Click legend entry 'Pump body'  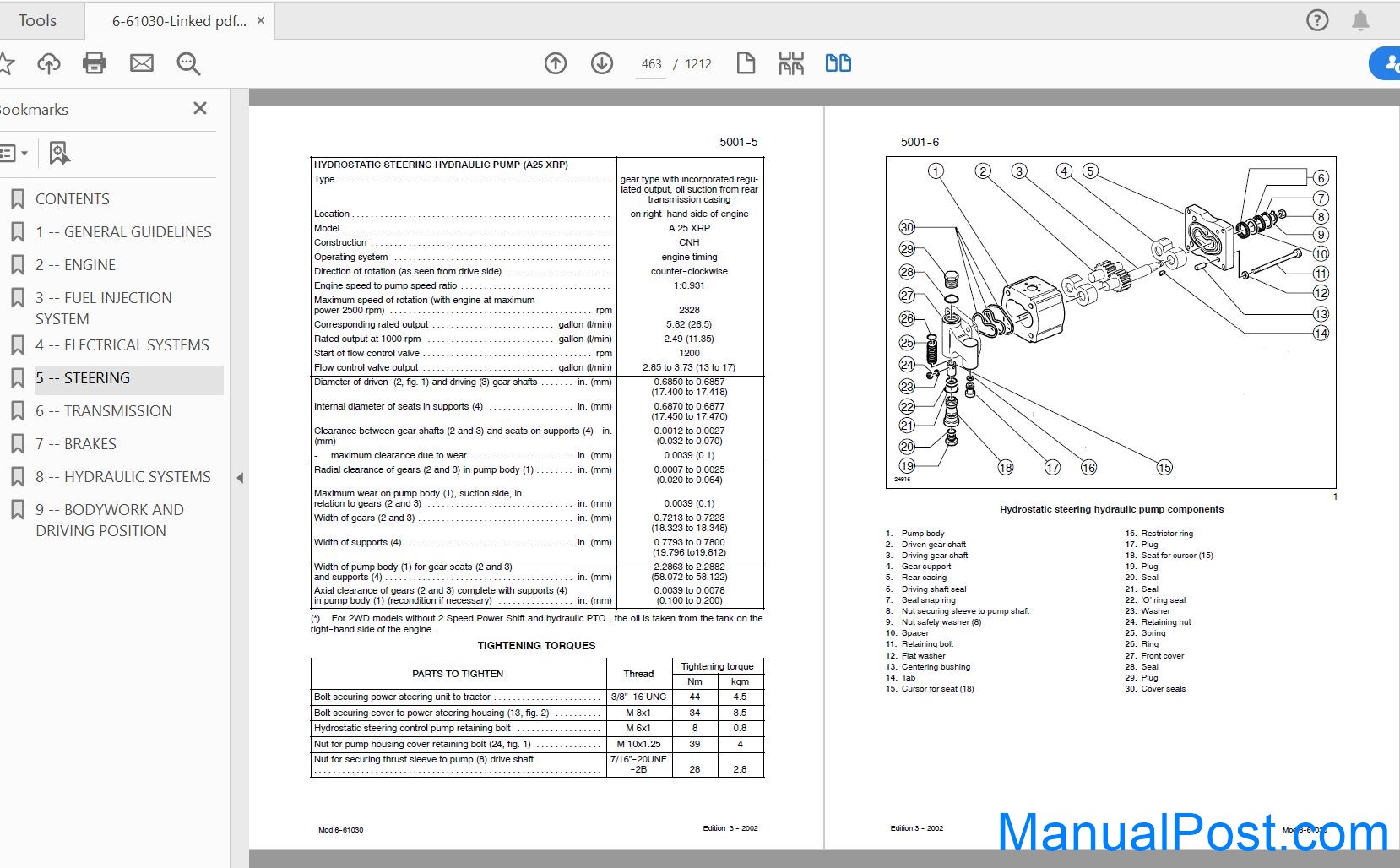click(x=923, y=534)
